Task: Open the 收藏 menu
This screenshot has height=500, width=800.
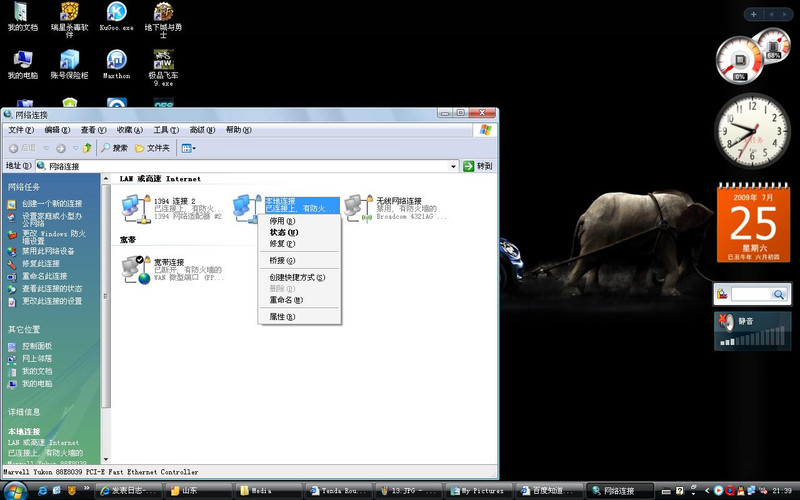Action: coord(130,130)
